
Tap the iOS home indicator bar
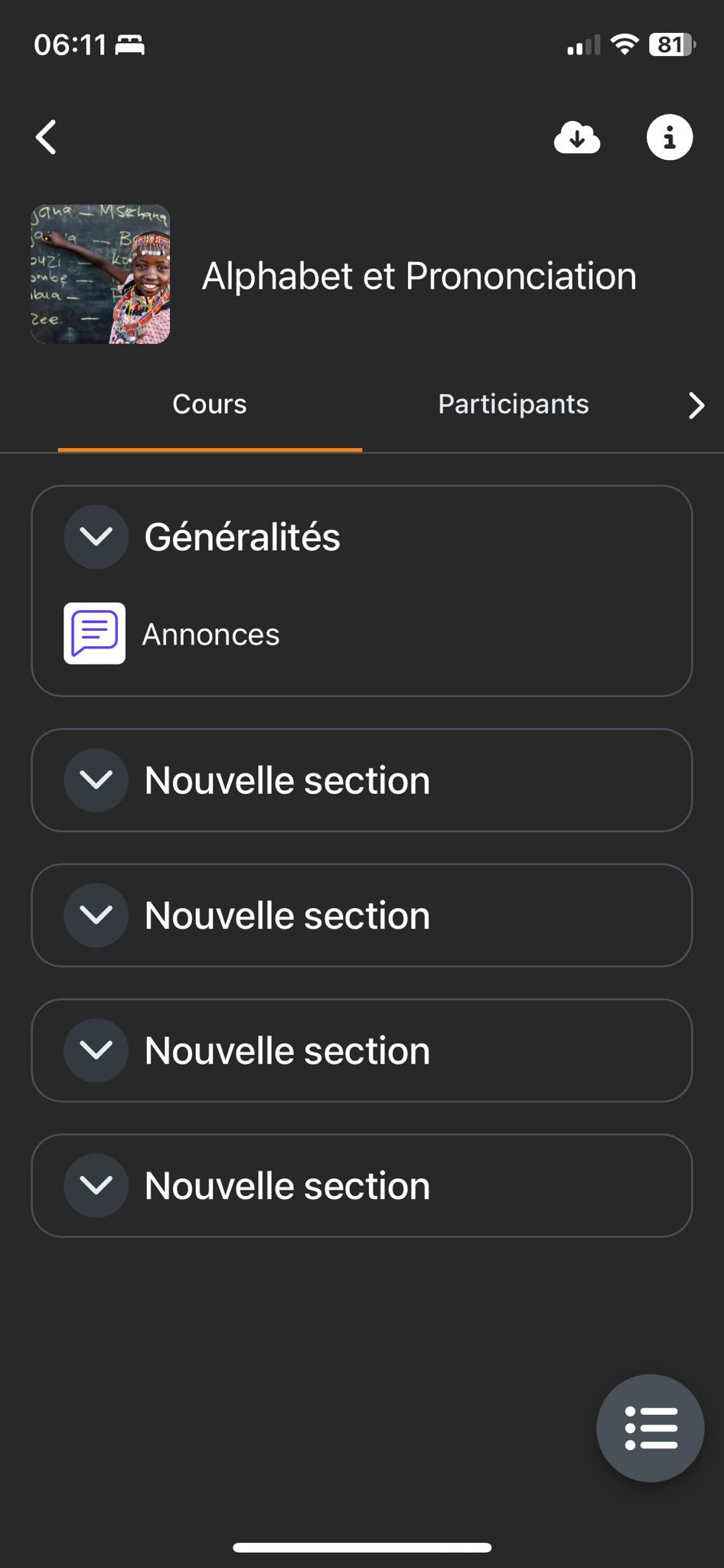coord(362,1547)
